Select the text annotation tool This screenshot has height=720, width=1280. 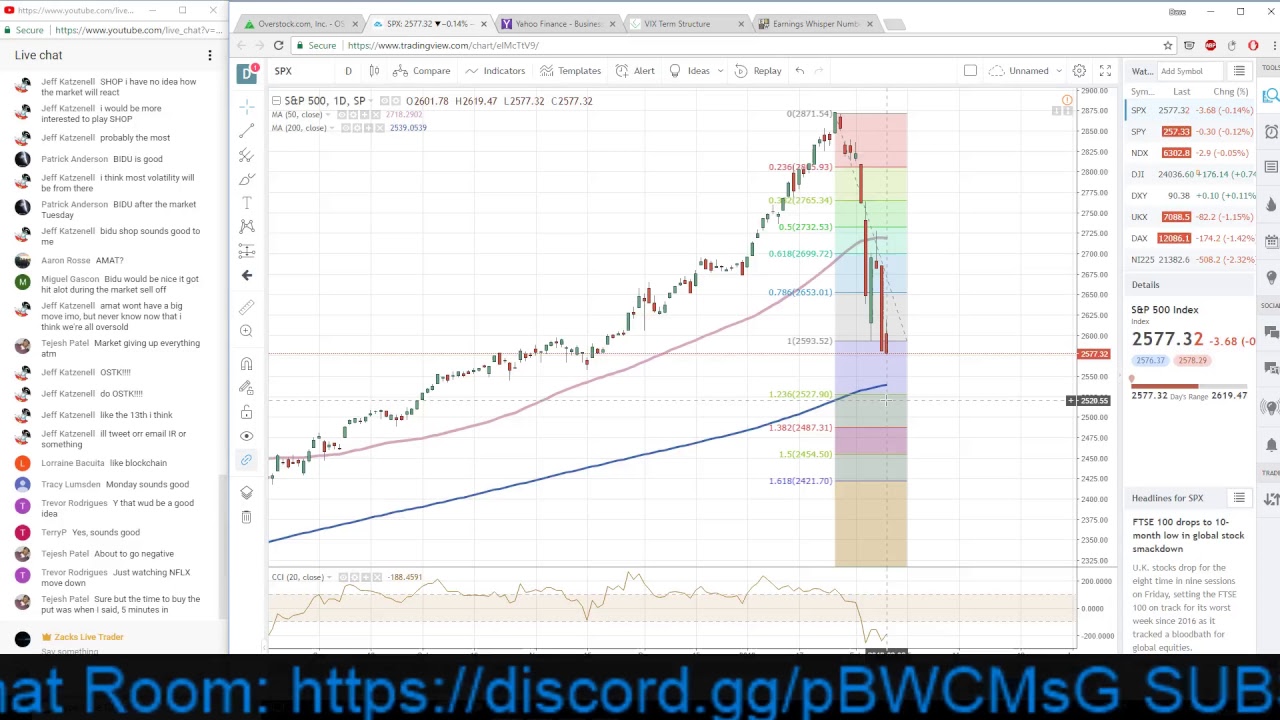tap(246, 203)
